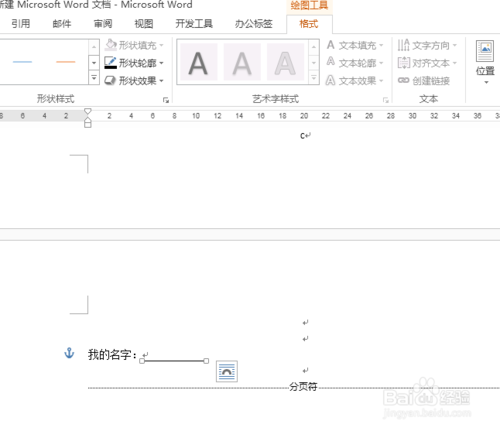Open the 形状样式 dialog launcher

166,100
